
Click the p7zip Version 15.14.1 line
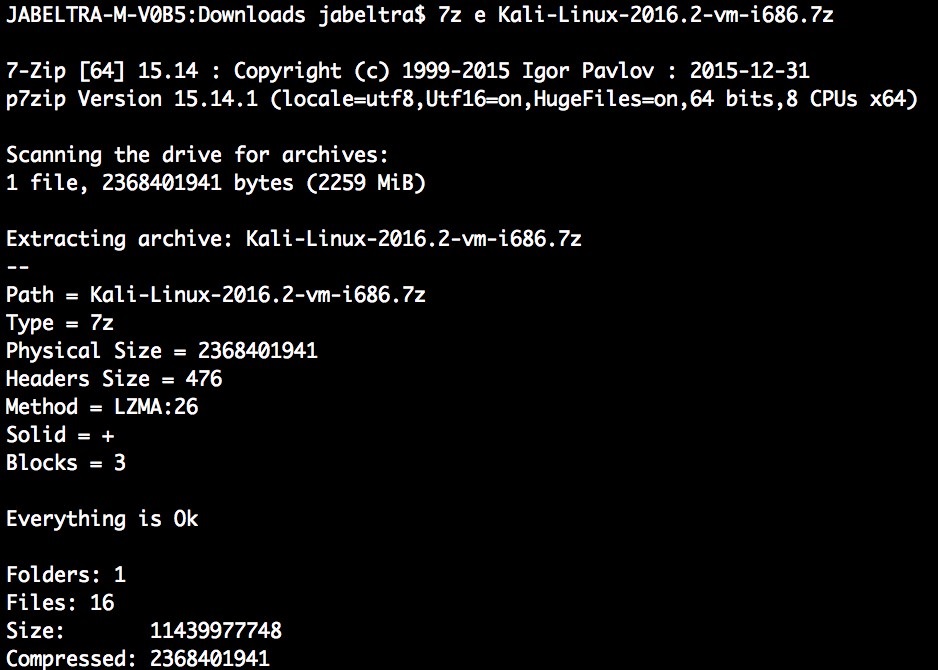[461, 99]
